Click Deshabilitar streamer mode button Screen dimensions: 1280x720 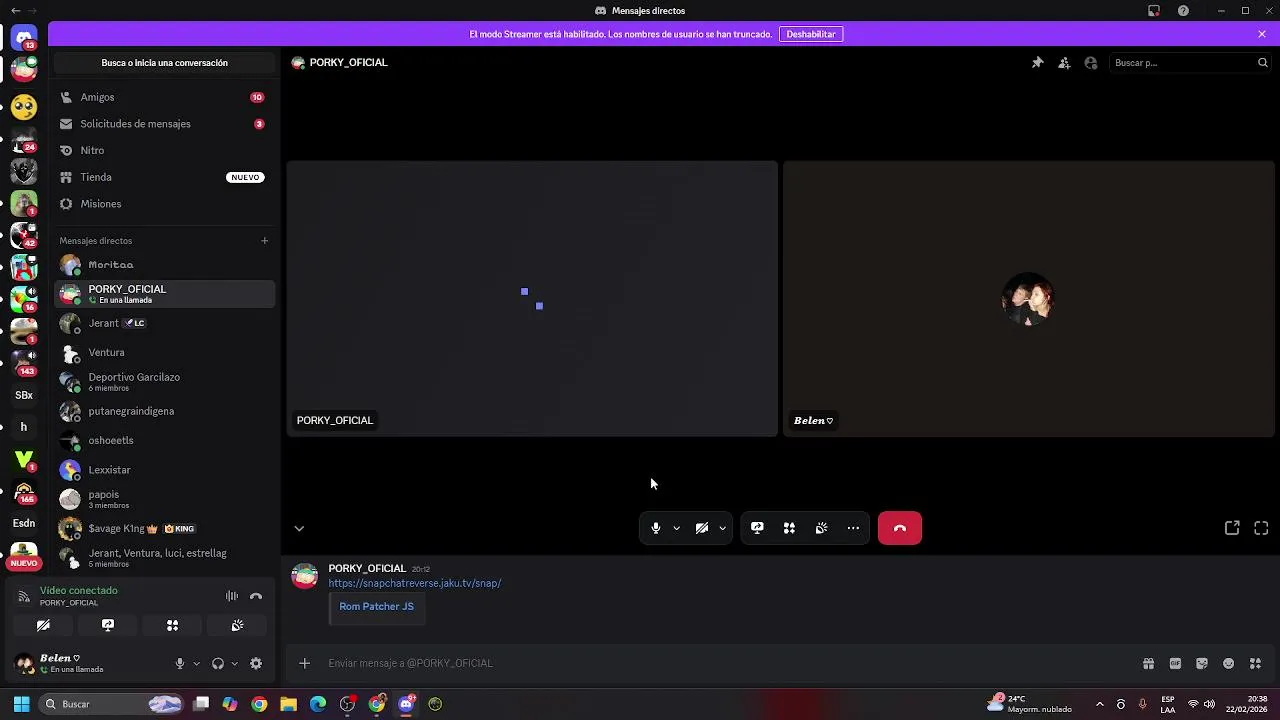[811, 34]
